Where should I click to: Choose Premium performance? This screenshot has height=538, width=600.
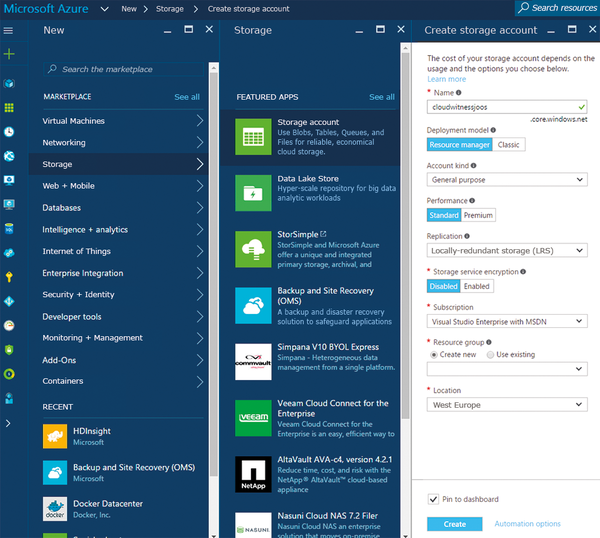point(478,215)
